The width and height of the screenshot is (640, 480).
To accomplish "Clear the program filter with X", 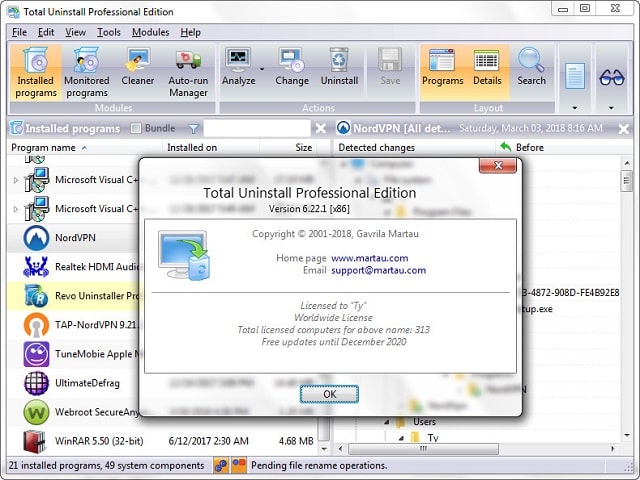I will point(321,129).
